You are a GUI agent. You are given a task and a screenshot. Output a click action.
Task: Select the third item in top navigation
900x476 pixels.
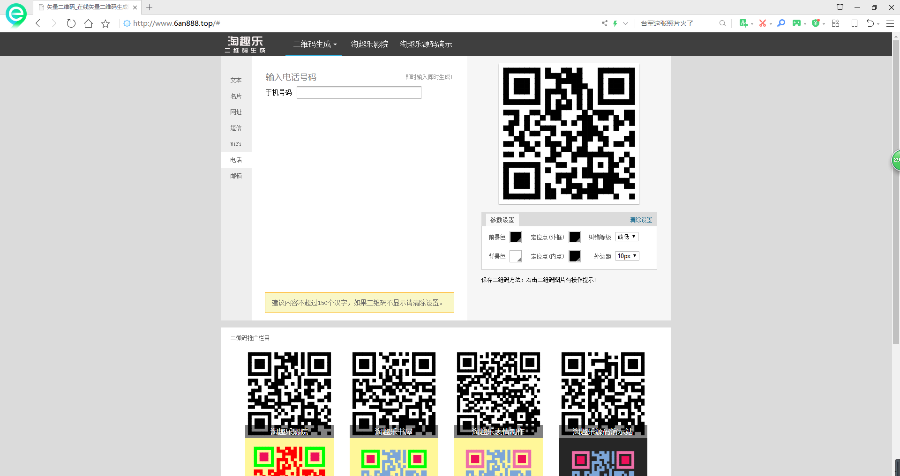tap(426, 44)
